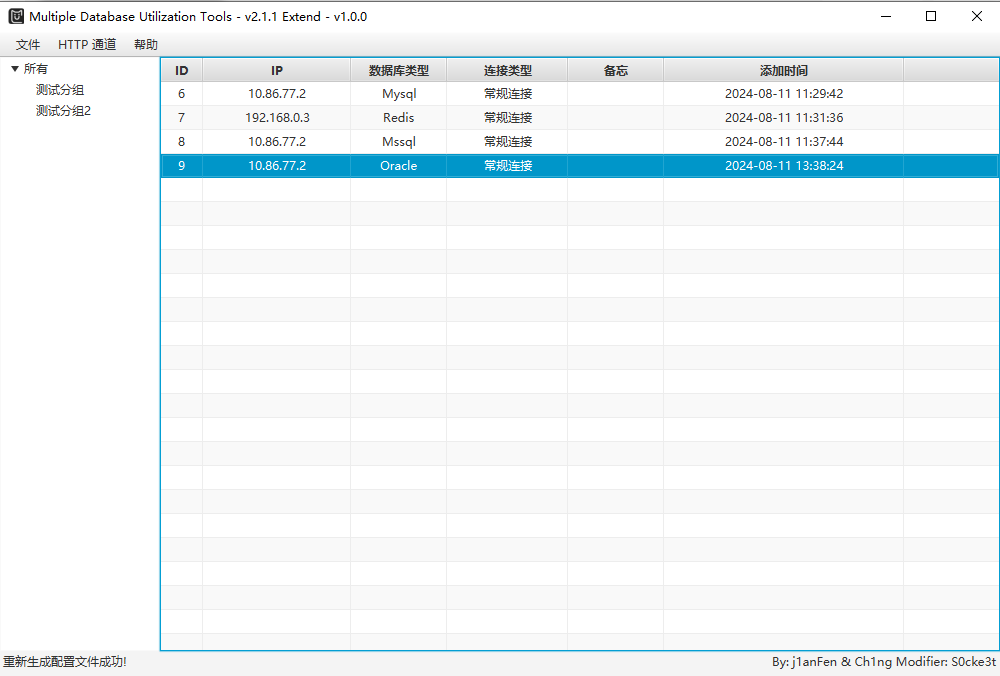Image resolution: width=1000 pixels, height=676 pixels.
Task: Open the HTTP 通道 menu
Action: [87, 45]
